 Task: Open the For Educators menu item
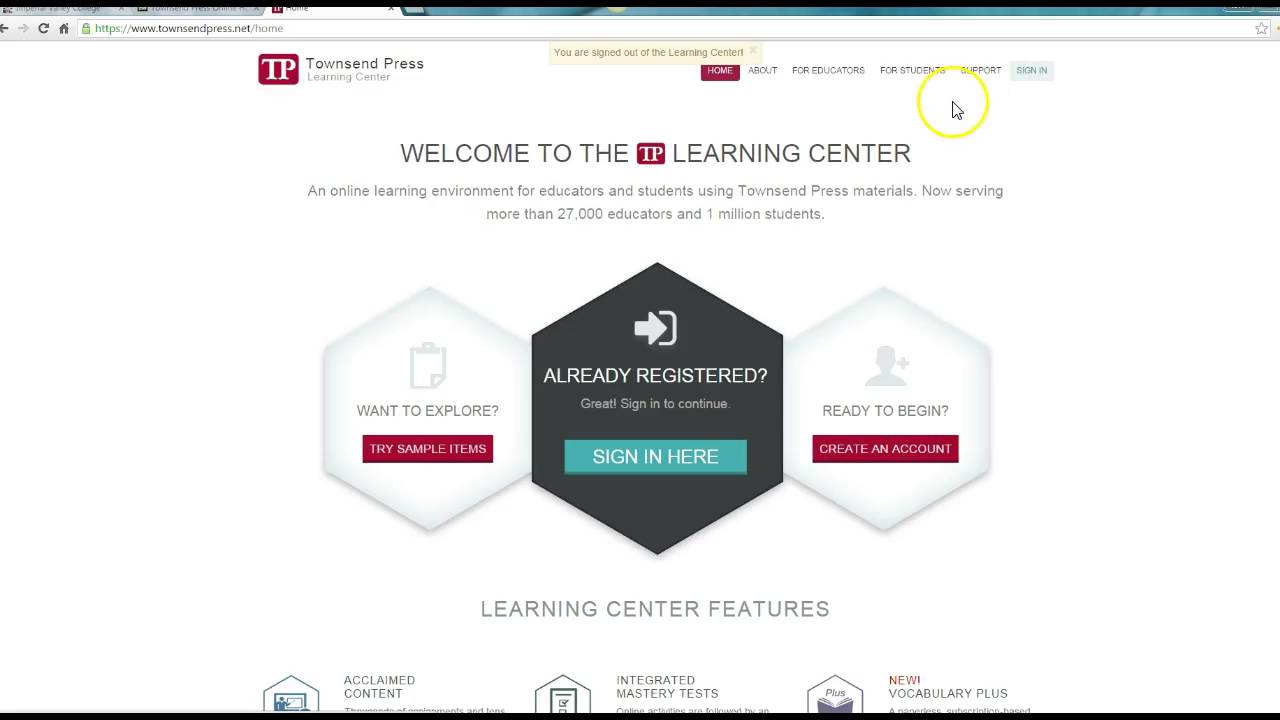point(828,71)
